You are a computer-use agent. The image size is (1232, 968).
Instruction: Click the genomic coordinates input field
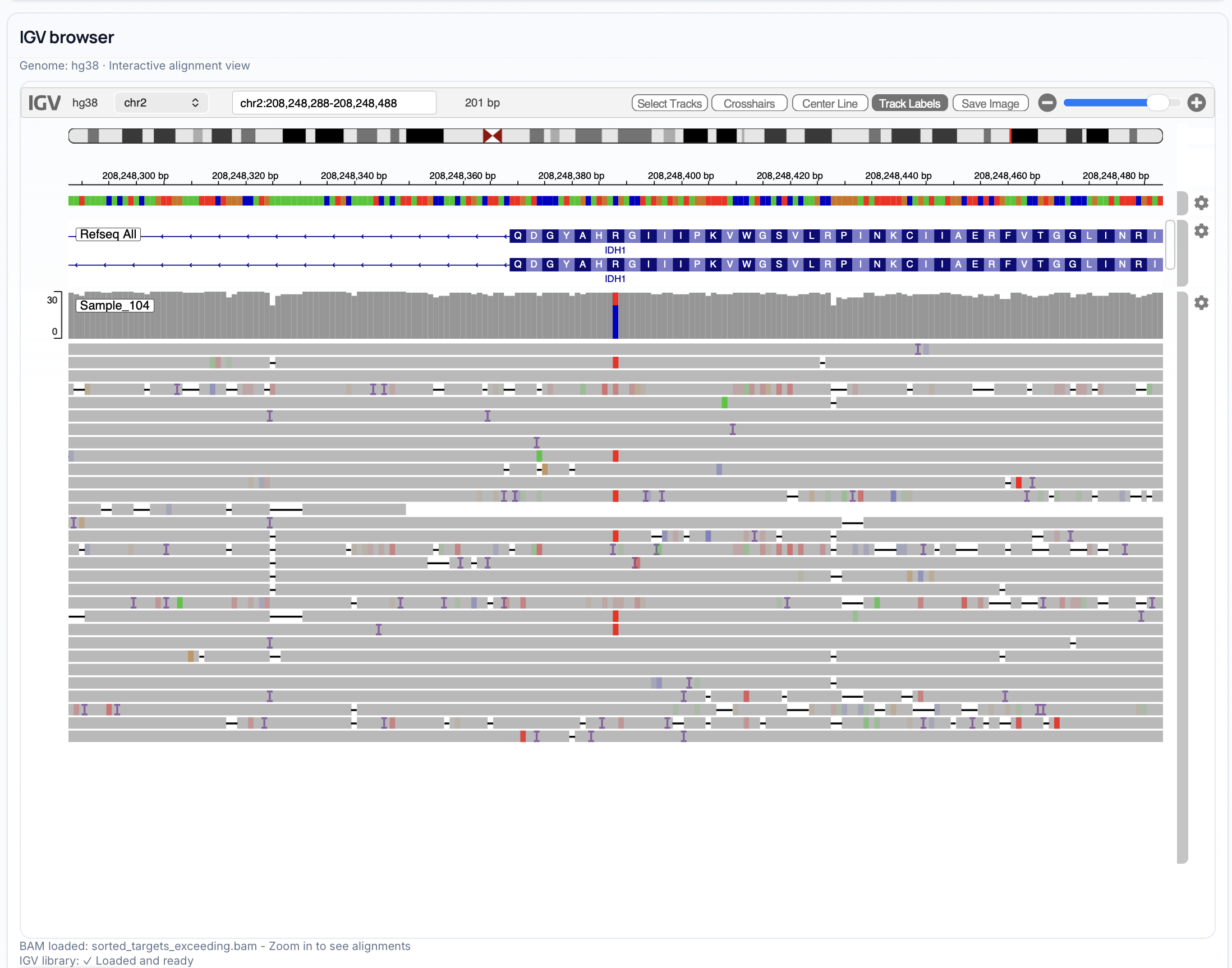tap(333, 103)
